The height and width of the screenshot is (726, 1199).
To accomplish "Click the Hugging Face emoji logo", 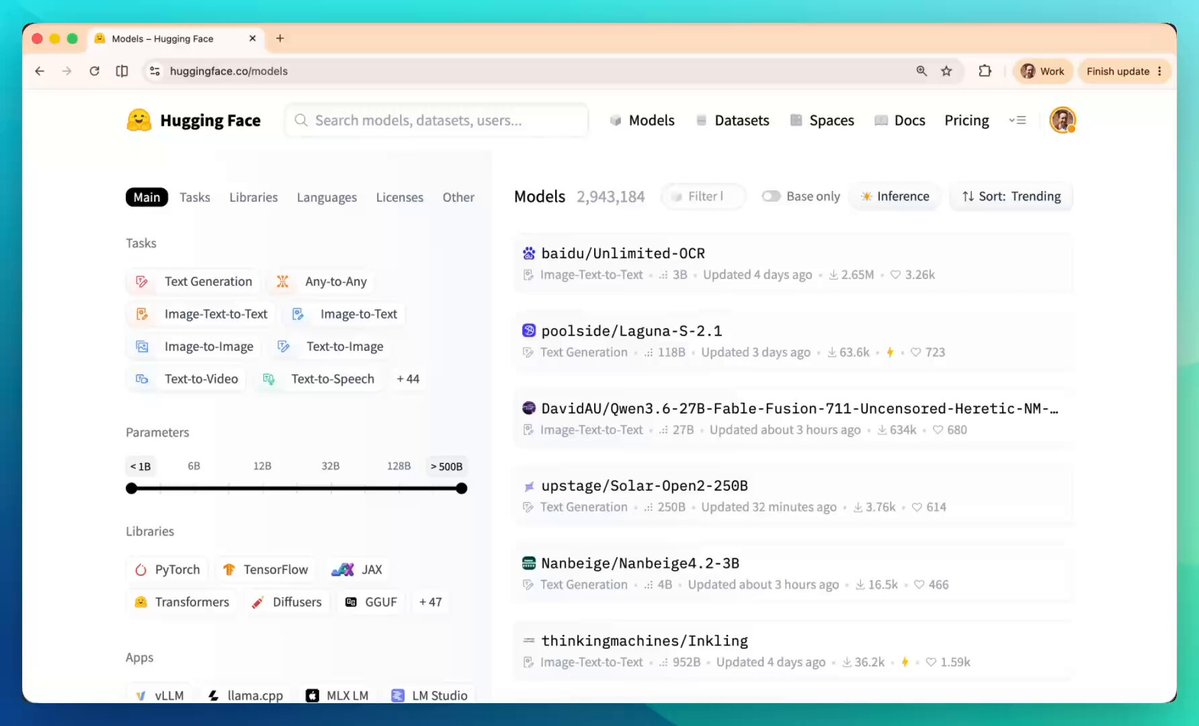I will coord(139,120).
